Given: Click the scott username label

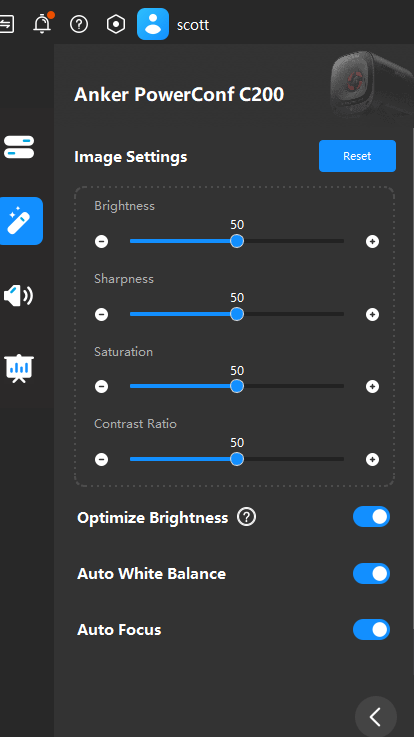Looking at the screenshot, I should (x=193, y=24).
